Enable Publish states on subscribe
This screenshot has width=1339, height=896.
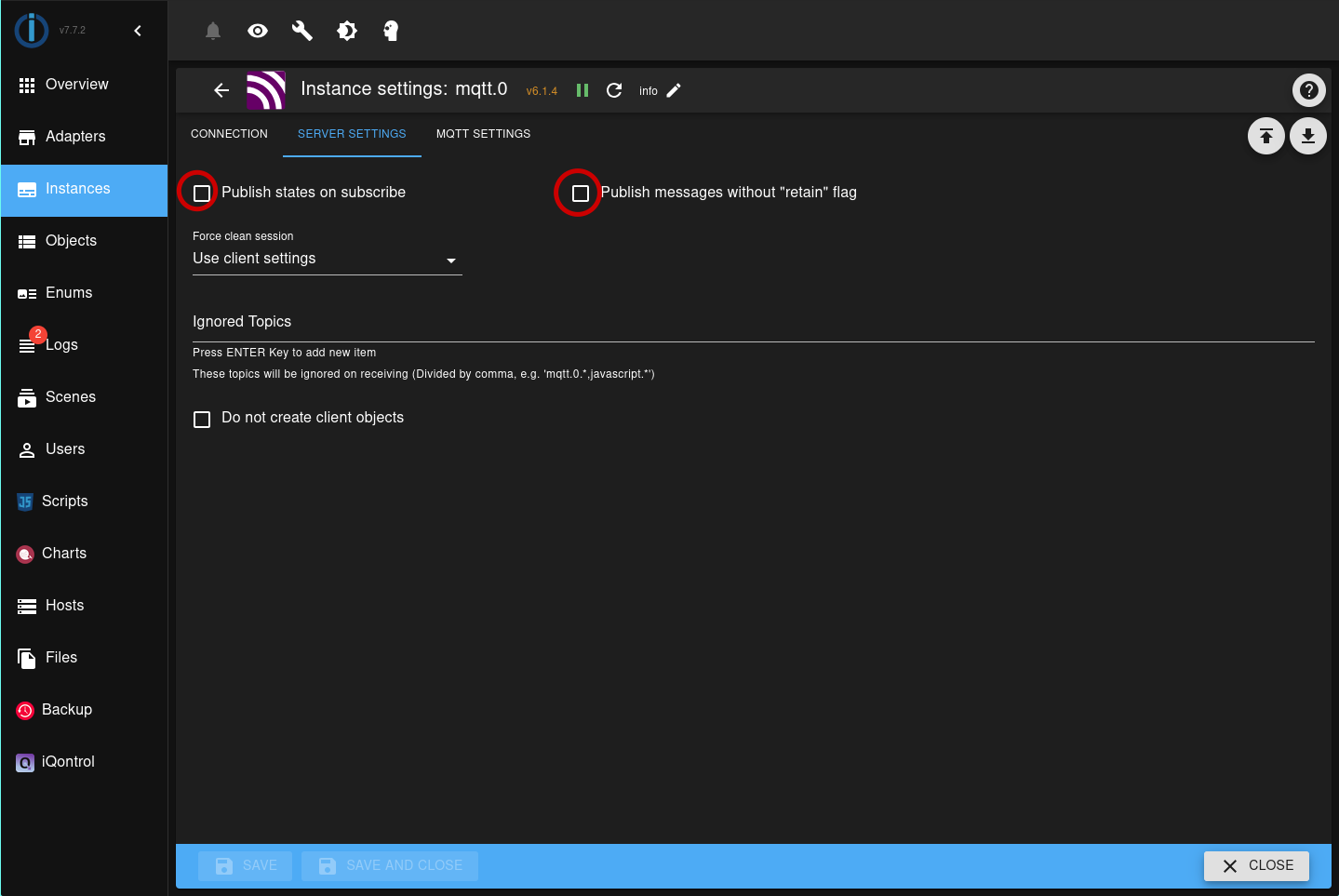pyautogui.click(x=201, y=193)
